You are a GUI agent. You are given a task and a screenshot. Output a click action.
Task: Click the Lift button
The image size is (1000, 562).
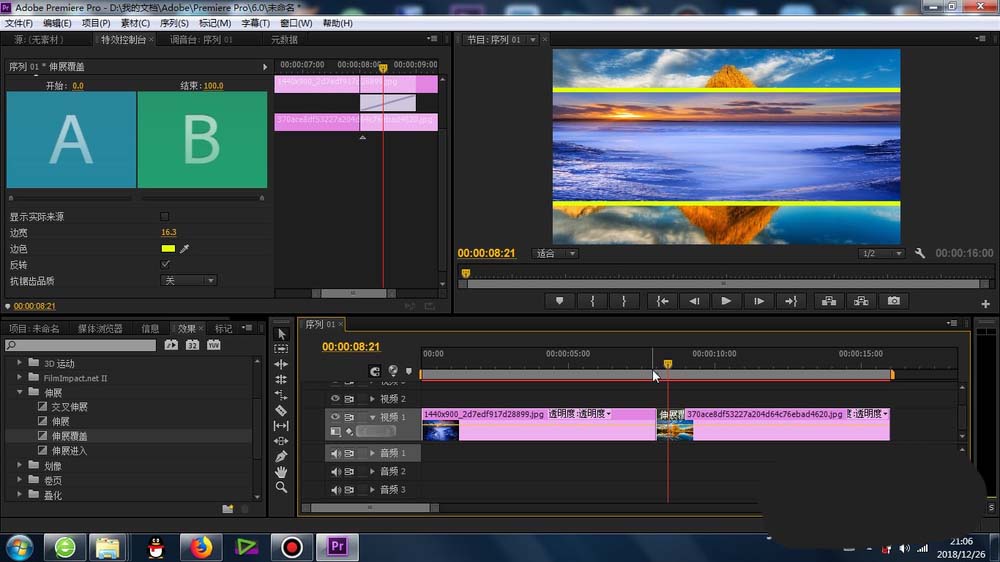click(x=828, y=301)
